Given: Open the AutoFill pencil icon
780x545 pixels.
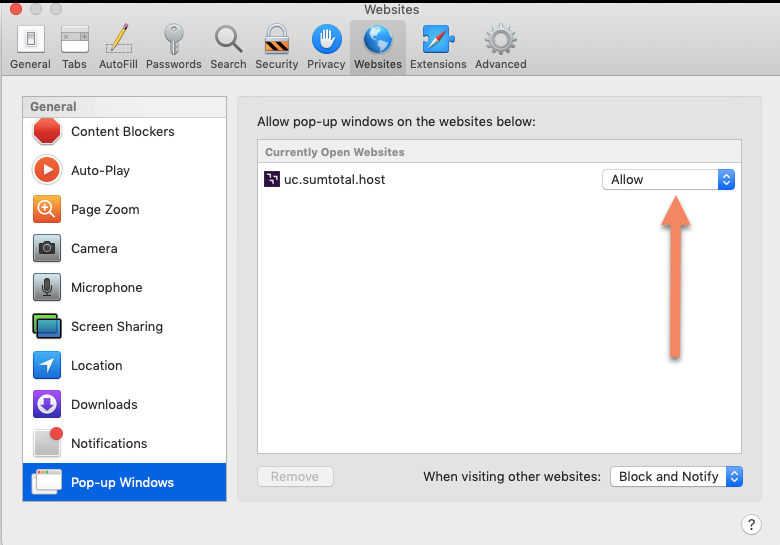Looking at the screenshot, I should (x=118, y=39).
